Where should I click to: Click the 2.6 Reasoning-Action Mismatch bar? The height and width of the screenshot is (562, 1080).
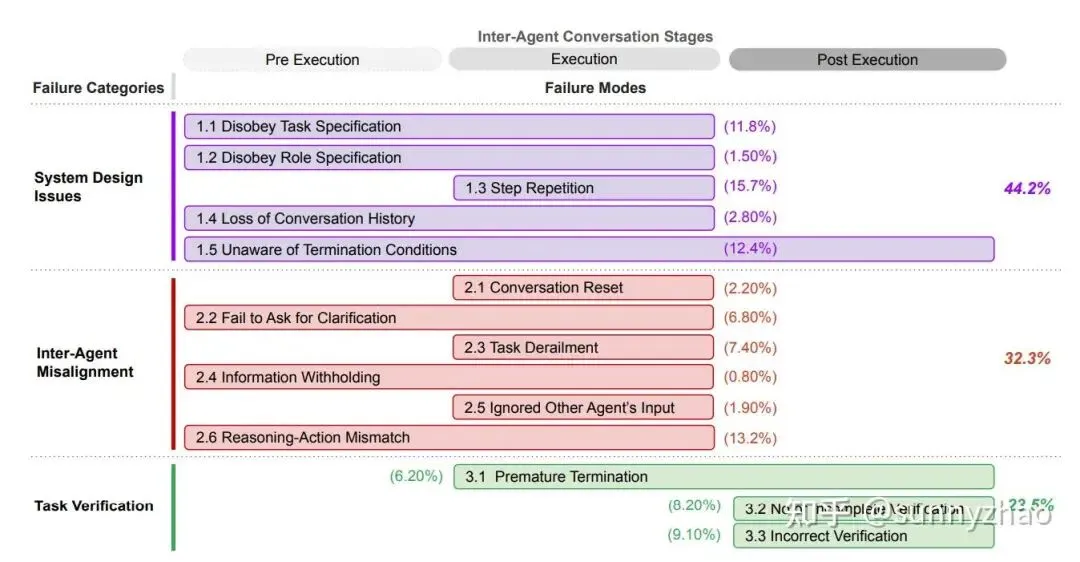[x=449, y=438]
